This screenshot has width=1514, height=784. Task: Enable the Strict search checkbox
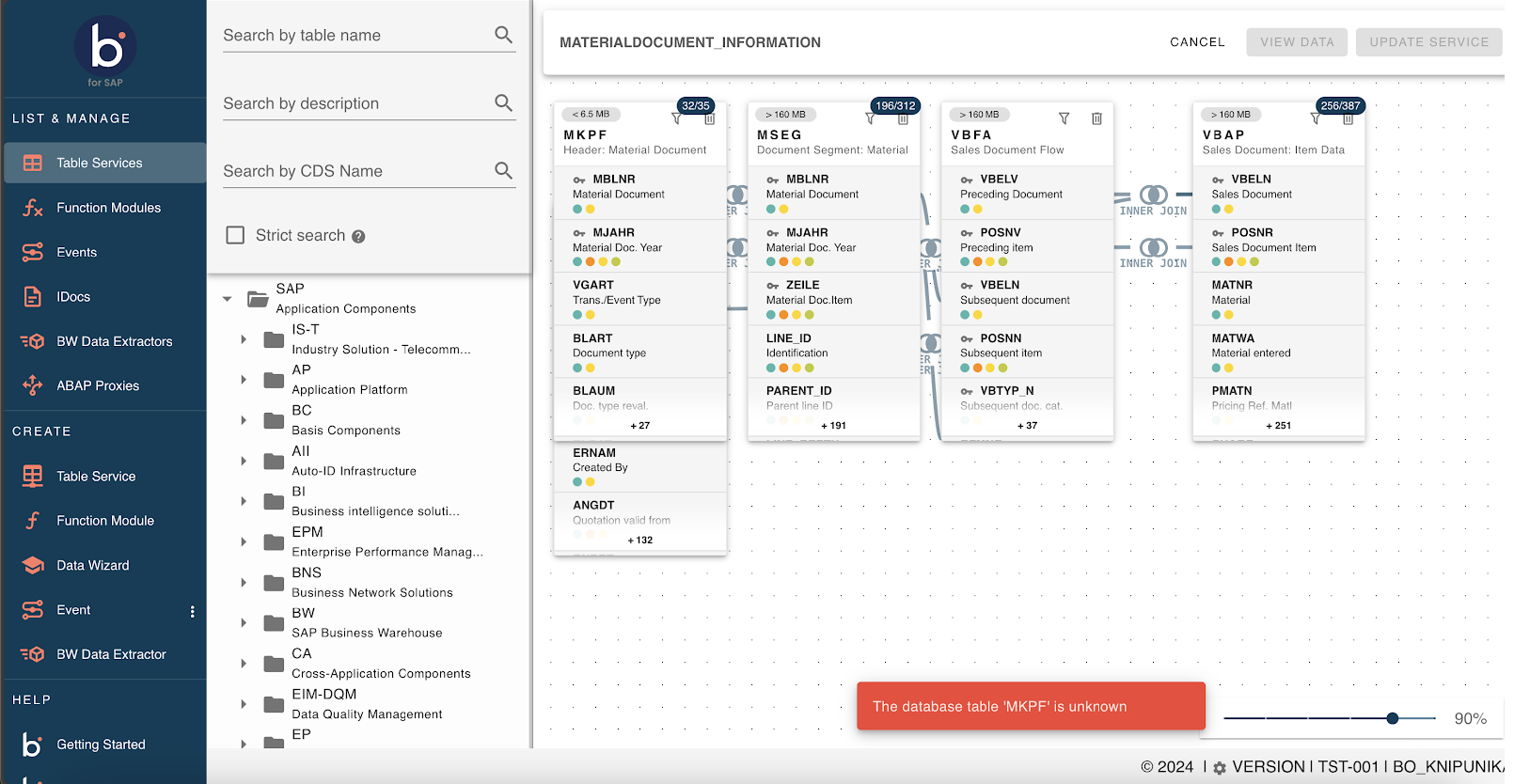[x=236, y=235]
